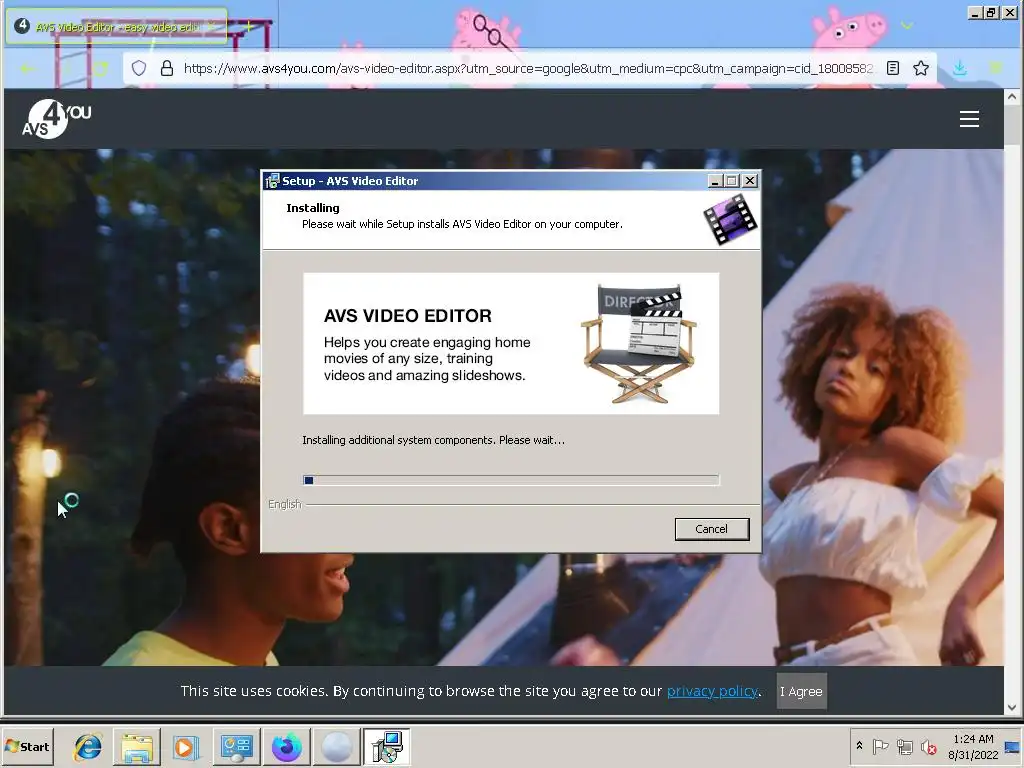Click the 'Installing additional system components' text
Image resolution: width=1024 pixels, height=768 pixels.
pos(433,440)
